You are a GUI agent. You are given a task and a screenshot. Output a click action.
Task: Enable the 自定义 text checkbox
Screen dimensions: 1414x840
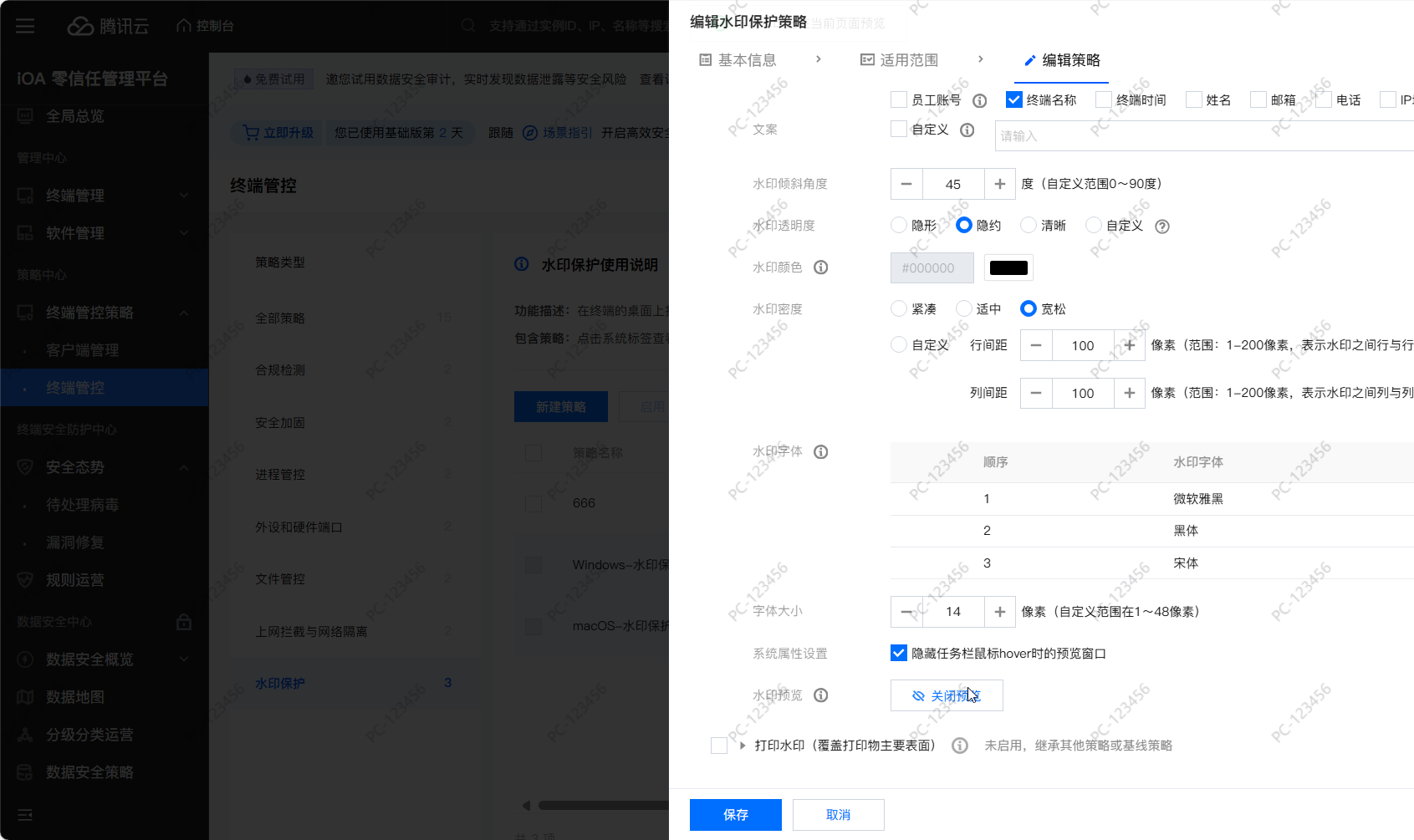pyautogui.click(x=899, y=129)
